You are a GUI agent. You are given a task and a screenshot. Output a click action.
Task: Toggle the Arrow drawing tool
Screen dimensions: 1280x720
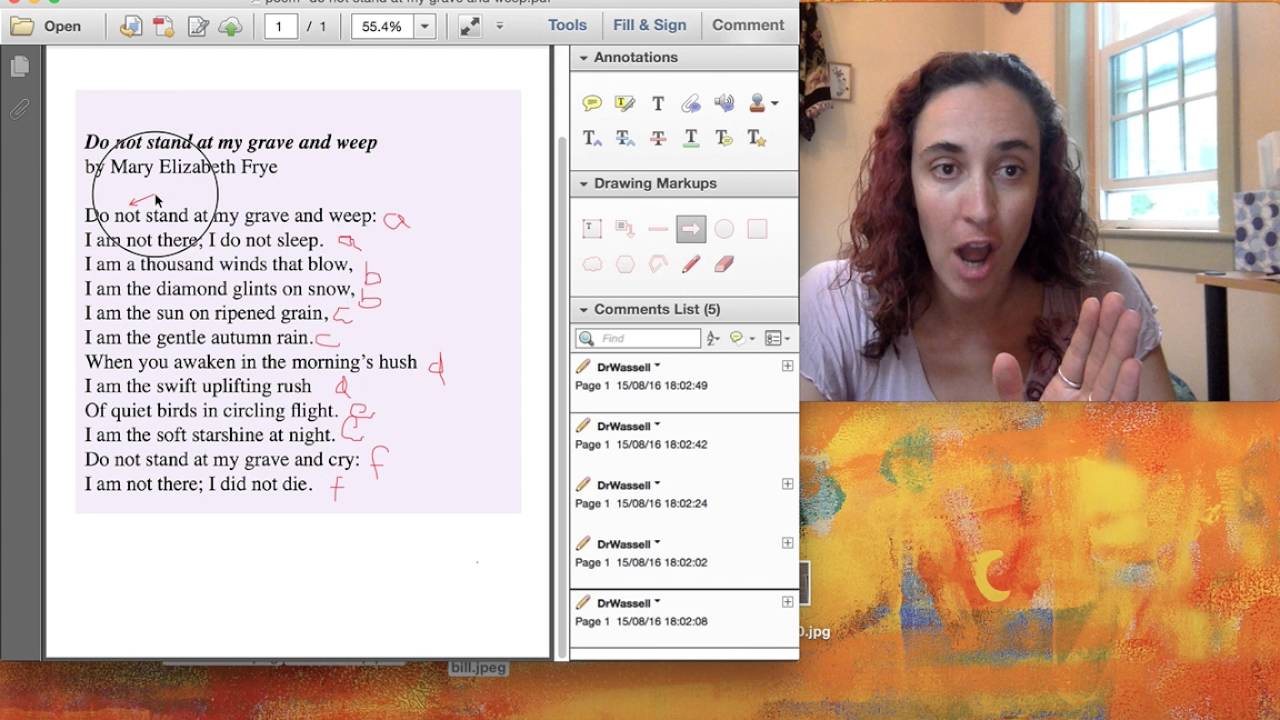click(x=691, y=229)
